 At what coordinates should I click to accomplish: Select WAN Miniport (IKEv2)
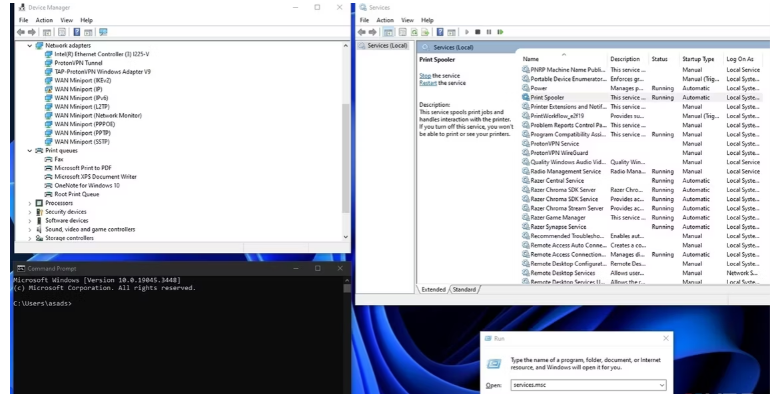tap(78, 81)
